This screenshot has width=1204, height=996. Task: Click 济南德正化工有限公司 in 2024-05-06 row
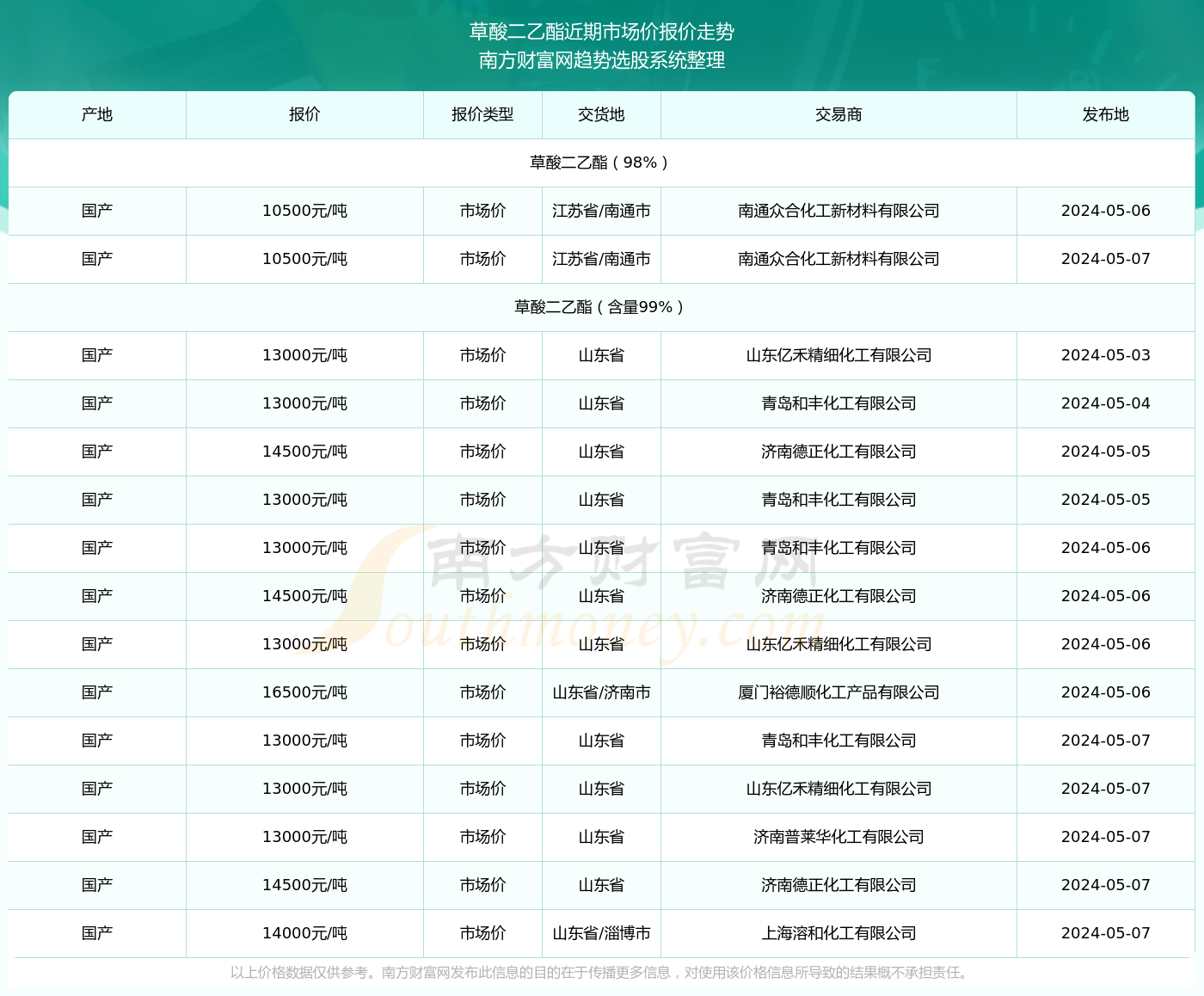[x=838, y=596]
